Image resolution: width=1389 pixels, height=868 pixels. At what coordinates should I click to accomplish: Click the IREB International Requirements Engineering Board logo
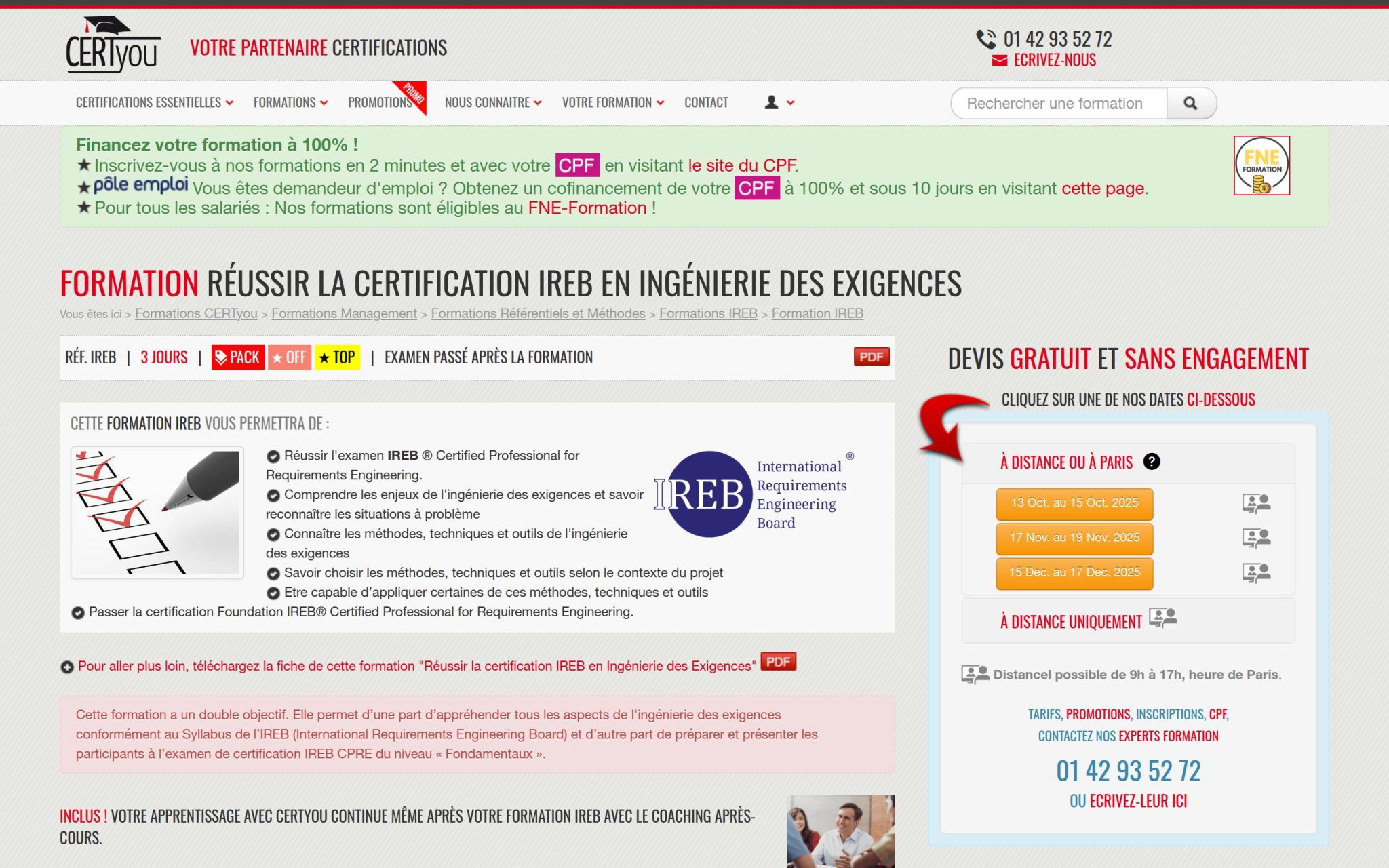coord(754,494)
